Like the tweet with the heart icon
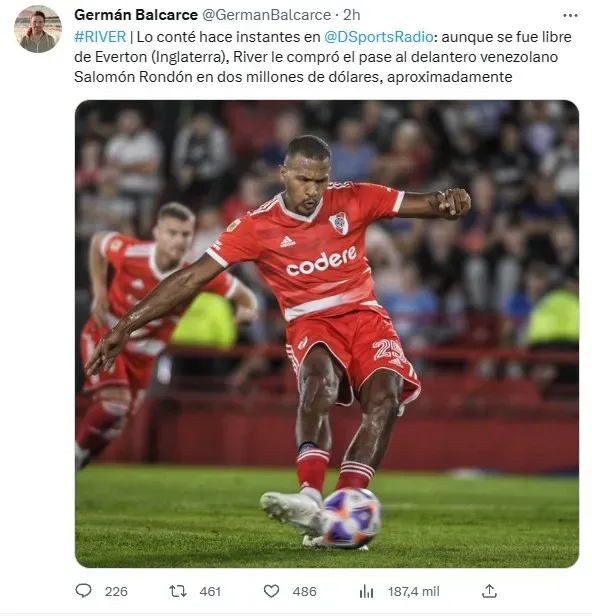Viewport: 592px width, 616px height. point(271,591)
